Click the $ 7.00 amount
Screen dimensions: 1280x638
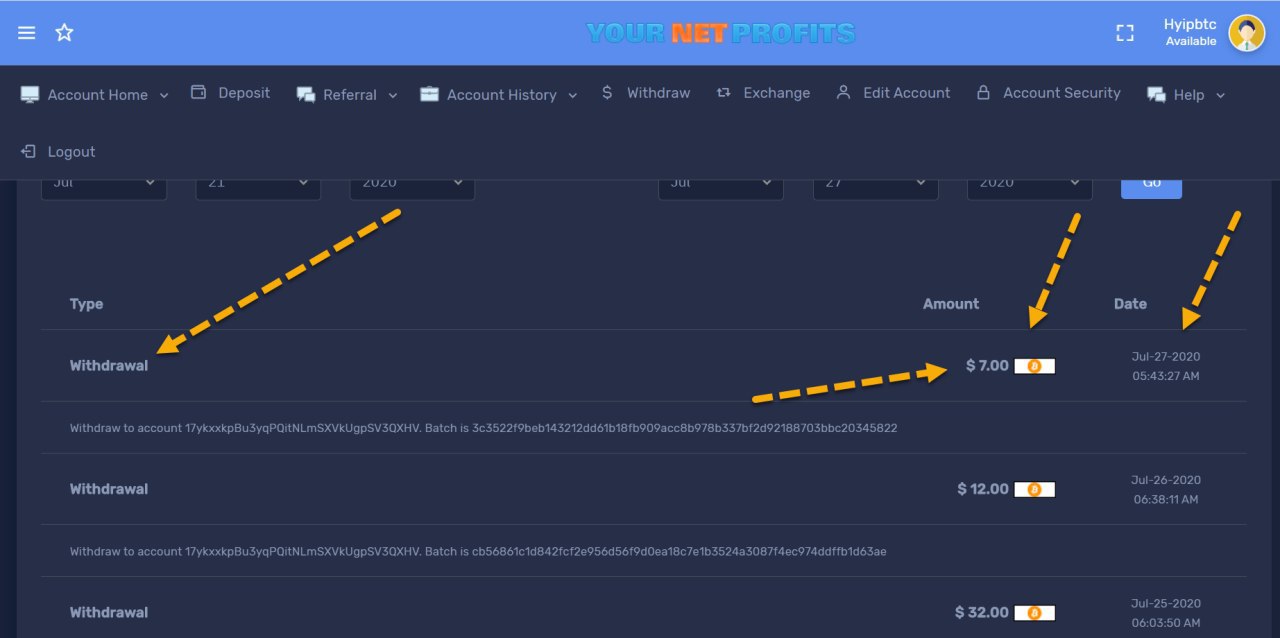point(987,366)
